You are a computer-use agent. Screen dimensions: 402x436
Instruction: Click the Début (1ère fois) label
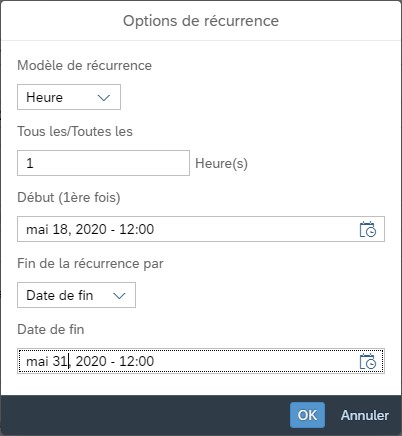click(69, 197)
